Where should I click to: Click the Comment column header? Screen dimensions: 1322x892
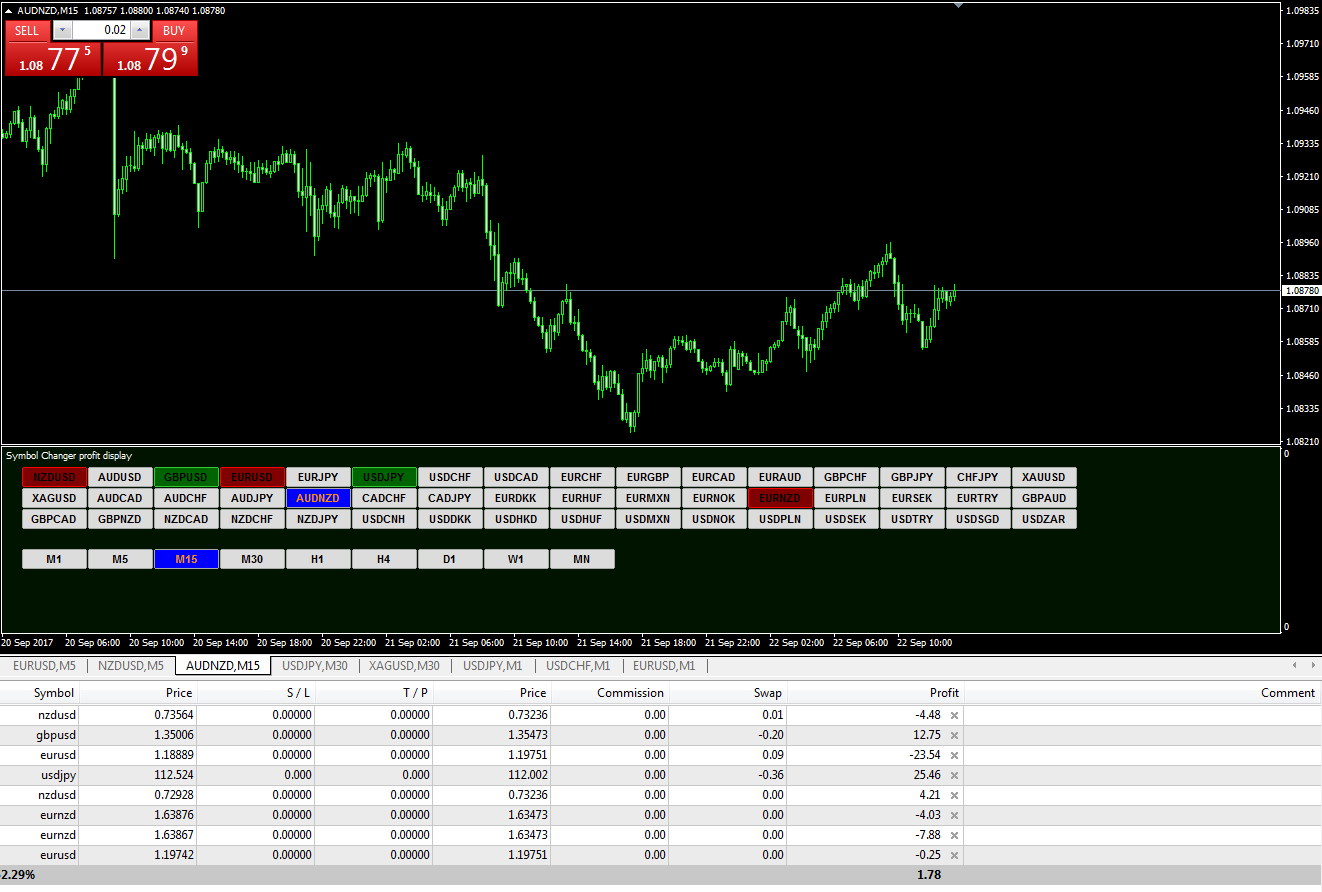pos(1142,693)
